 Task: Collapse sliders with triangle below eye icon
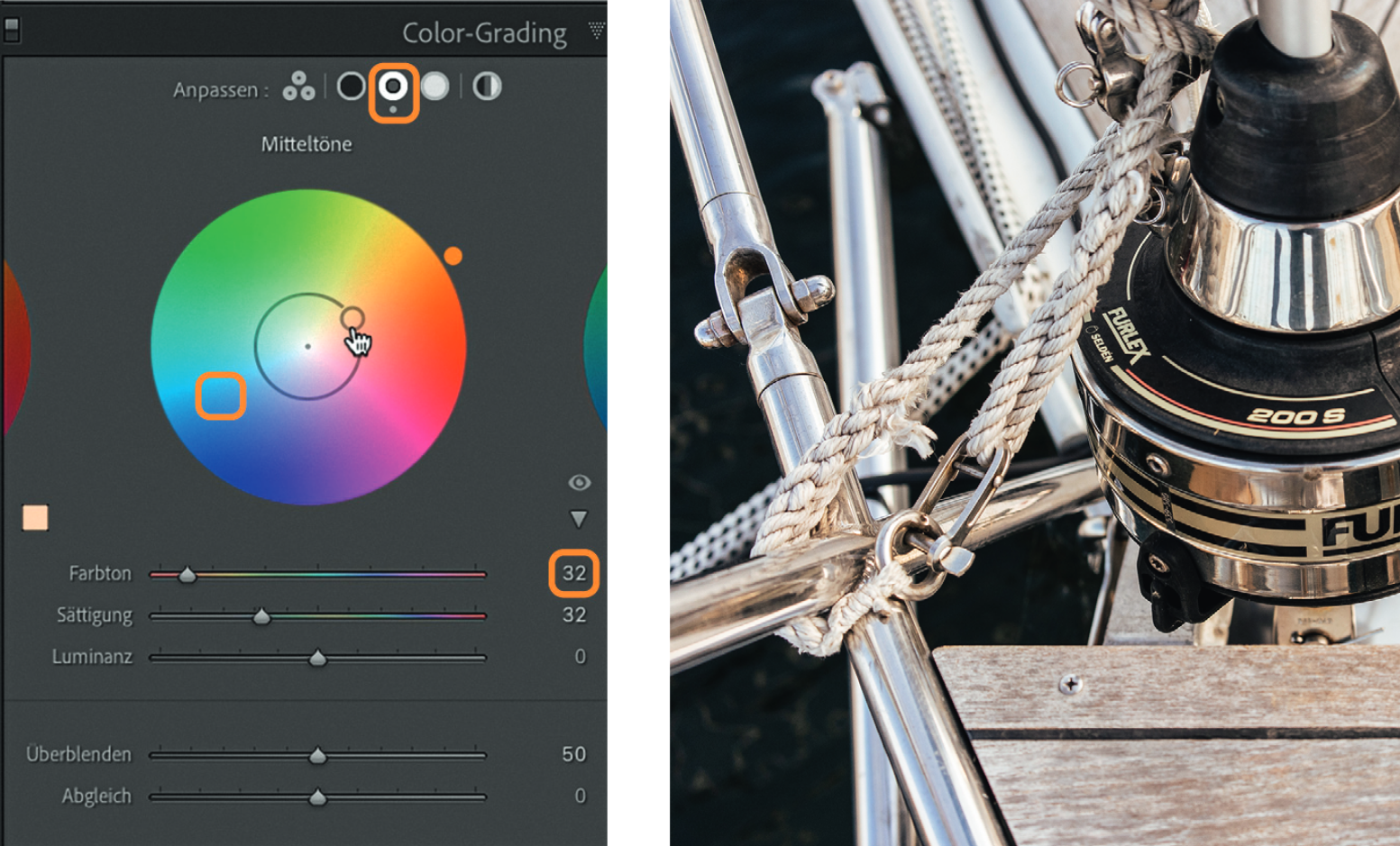pos(579,519)
